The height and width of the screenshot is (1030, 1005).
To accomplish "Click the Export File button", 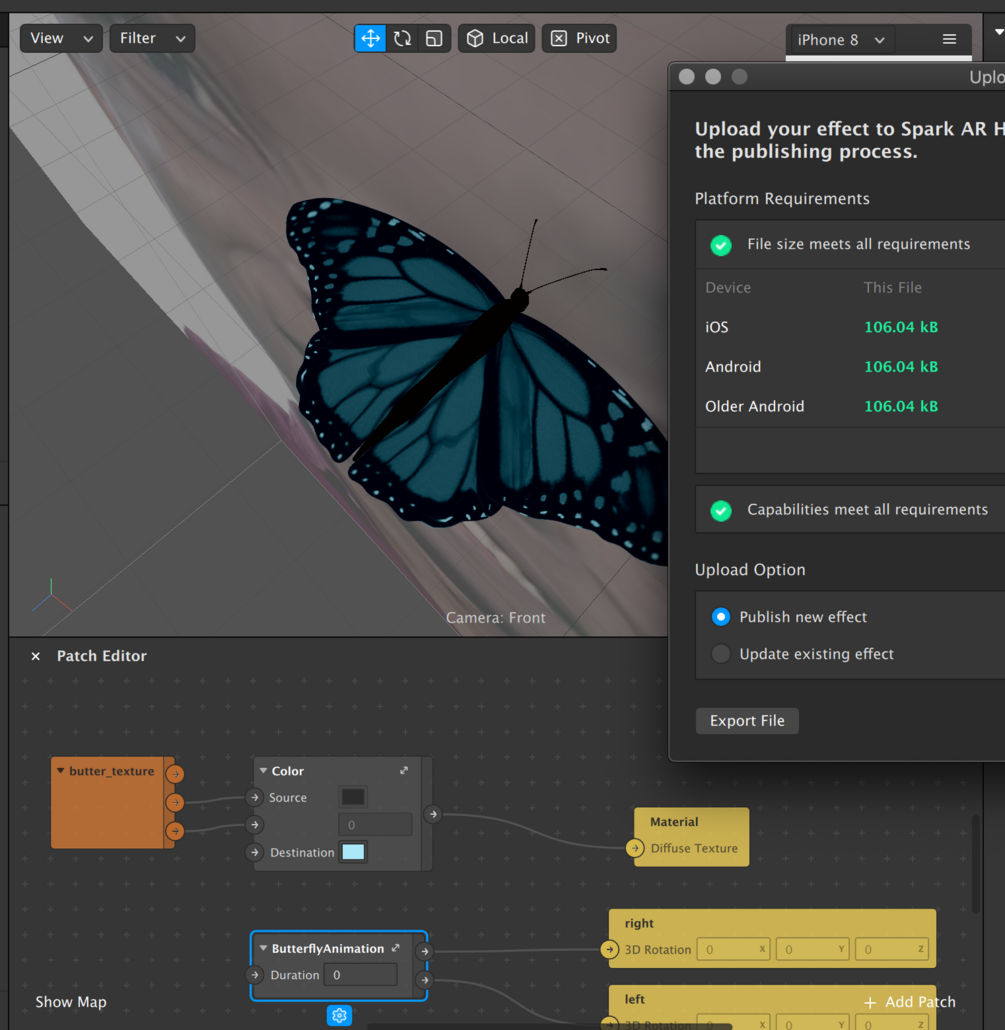I will 747,721.
